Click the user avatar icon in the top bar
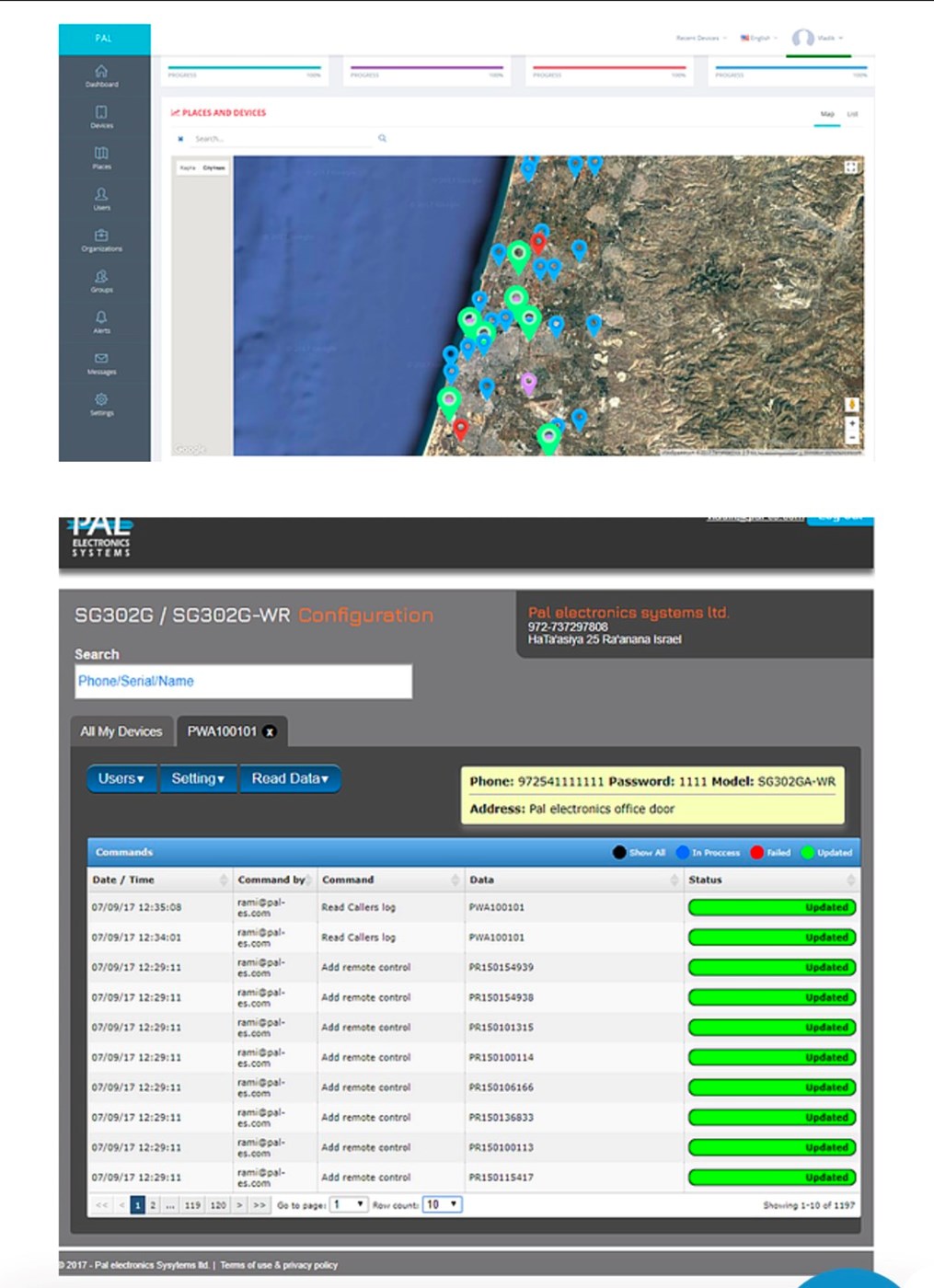The image size is (934, 1288). point(803,38)
